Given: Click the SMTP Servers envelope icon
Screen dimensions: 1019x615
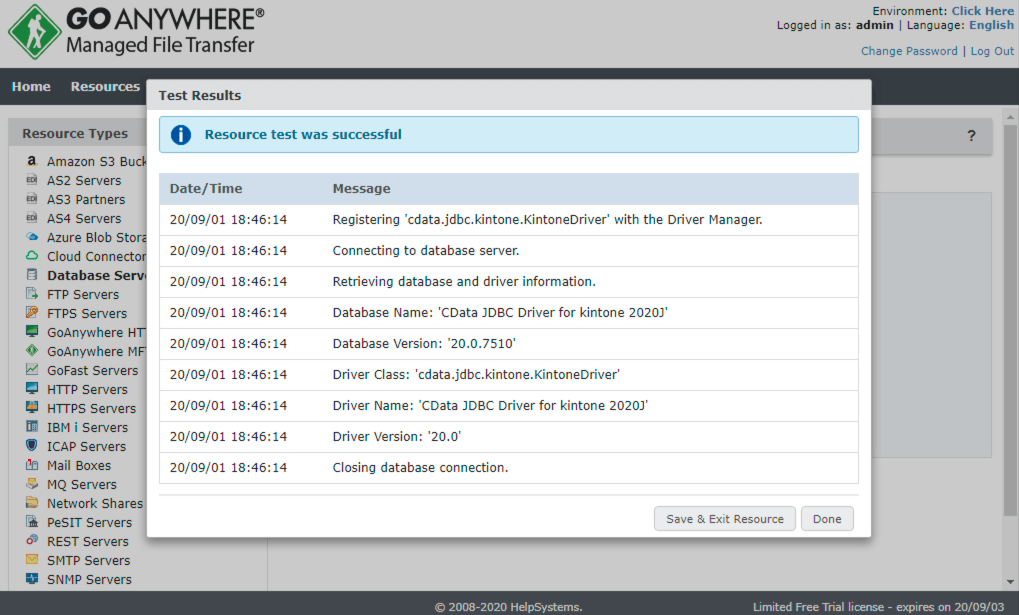Looking at the screenshot, I should click(x=32, y=559).
